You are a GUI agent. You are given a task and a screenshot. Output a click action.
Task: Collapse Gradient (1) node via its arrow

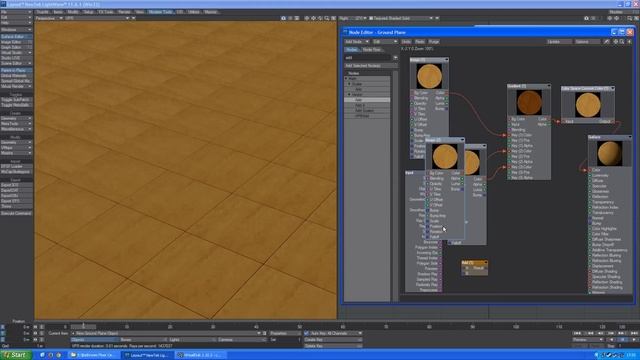(548, 86)
